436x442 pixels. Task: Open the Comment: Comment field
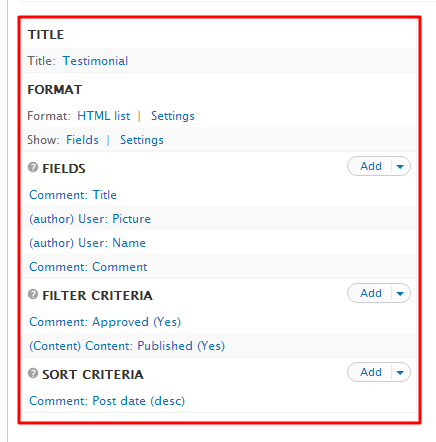tap(88, 267)
